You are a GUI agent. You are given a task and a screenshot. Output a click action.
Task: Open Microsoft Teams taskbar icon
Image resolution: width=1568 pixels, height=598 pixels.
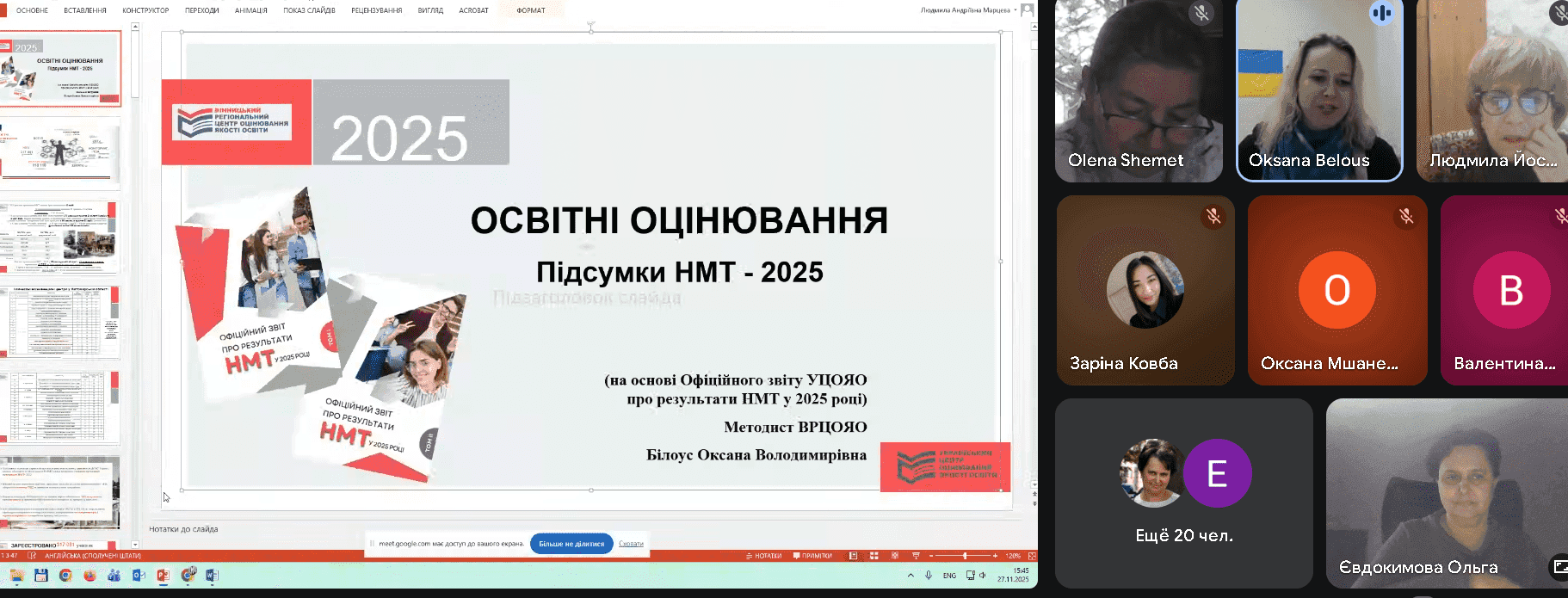[x=114, y=575]
